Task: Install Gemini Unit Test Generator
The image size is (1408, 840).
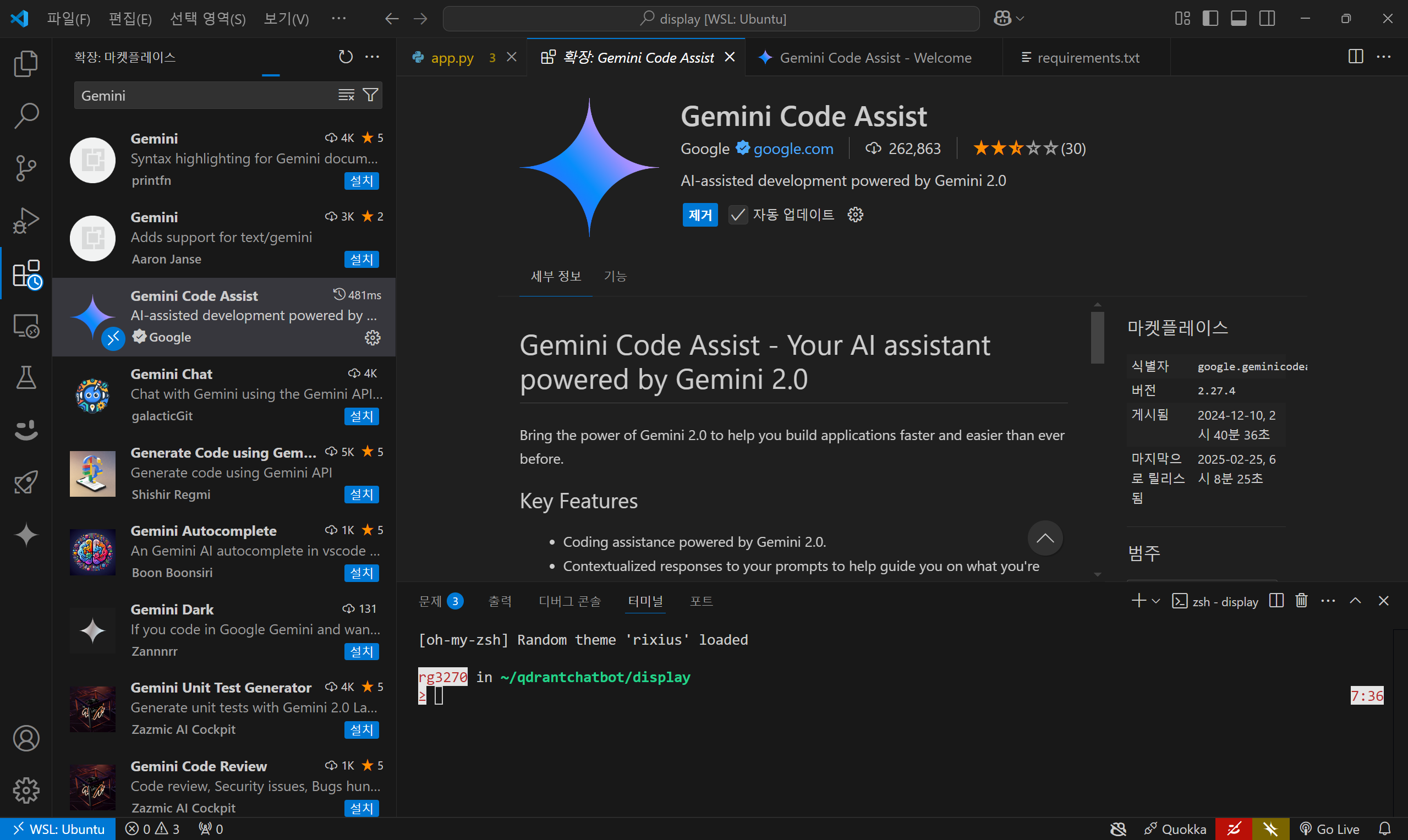Action: [x=361, y=729]
